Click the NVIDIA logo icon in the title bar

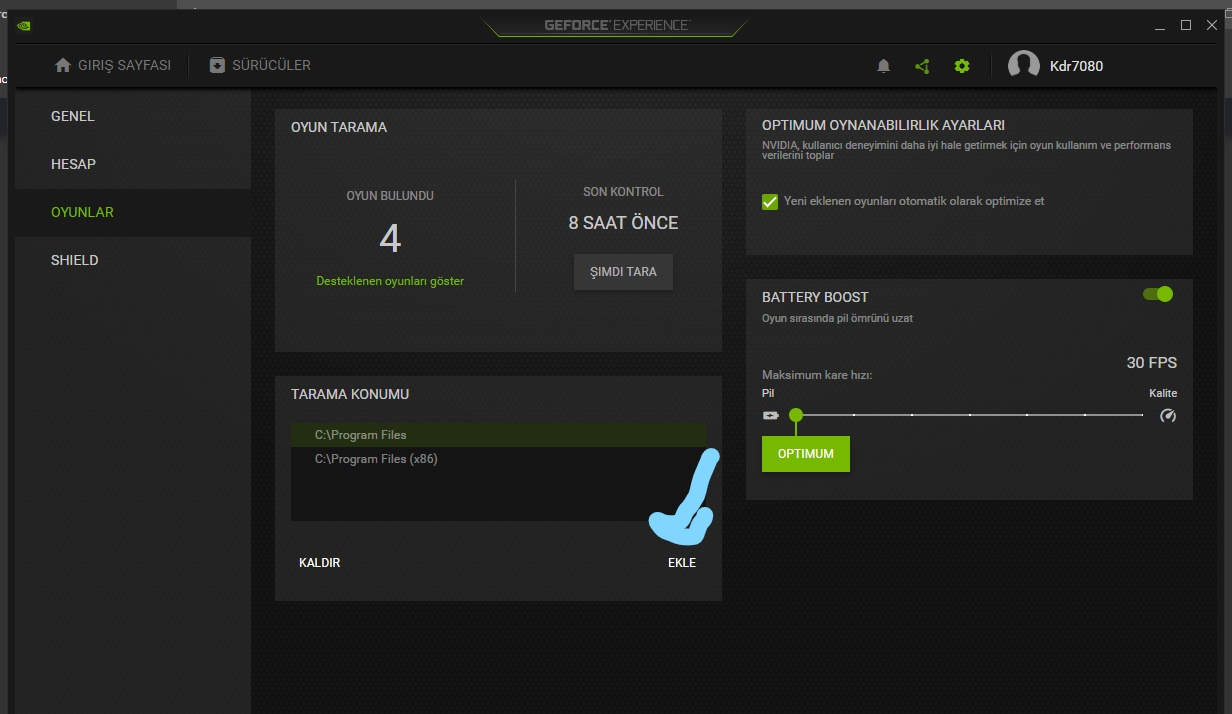(23, 25)
